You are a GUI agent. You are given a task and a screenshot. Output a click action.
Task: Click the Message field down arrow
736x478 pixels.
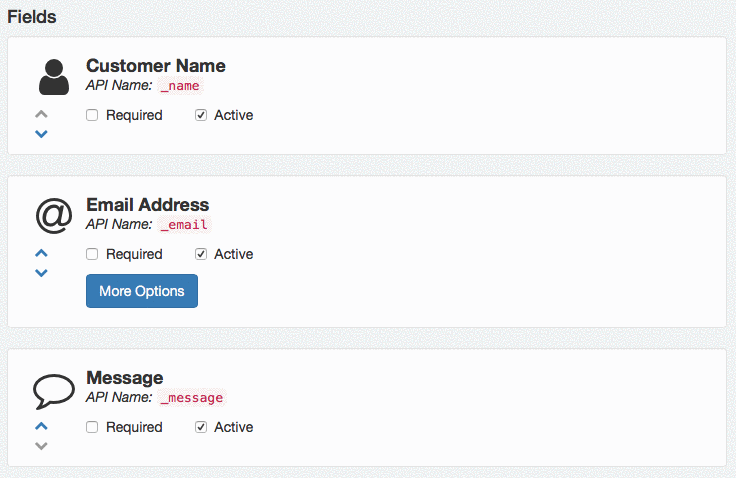point(41,445)
